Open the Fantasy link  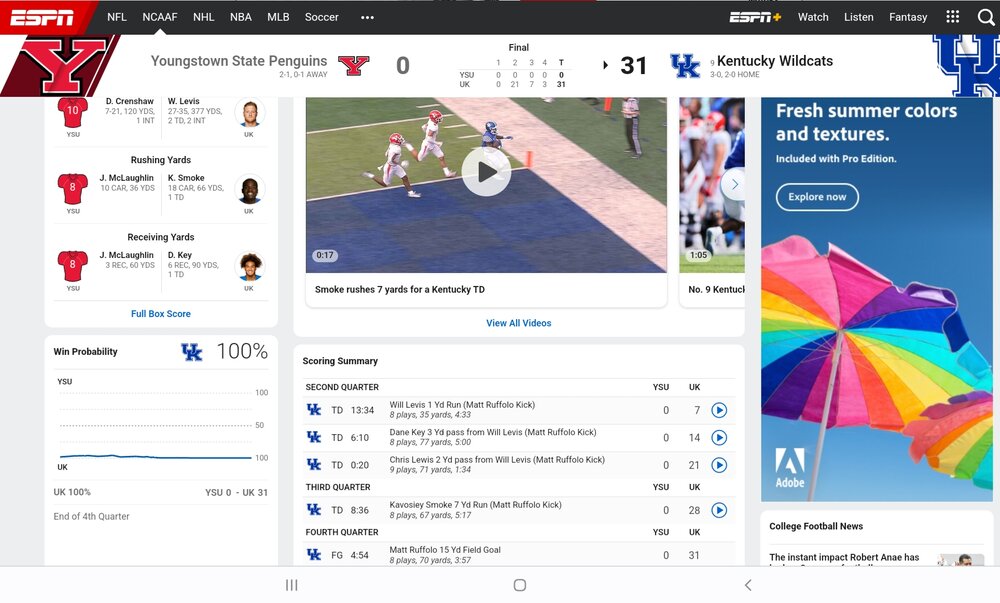[x=908, y=17]
